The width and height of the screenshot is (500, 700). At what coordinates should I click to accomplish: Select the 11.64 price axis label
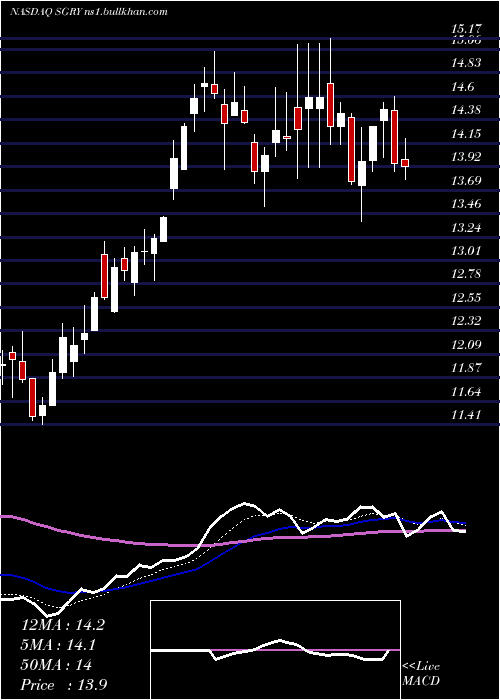[466, 392]
